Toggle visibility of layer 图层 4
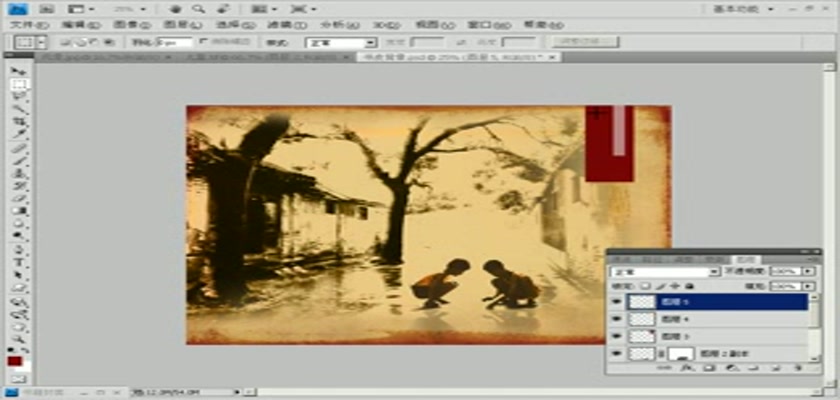Screen dimensions: 840x400 [x=617, y=319]
